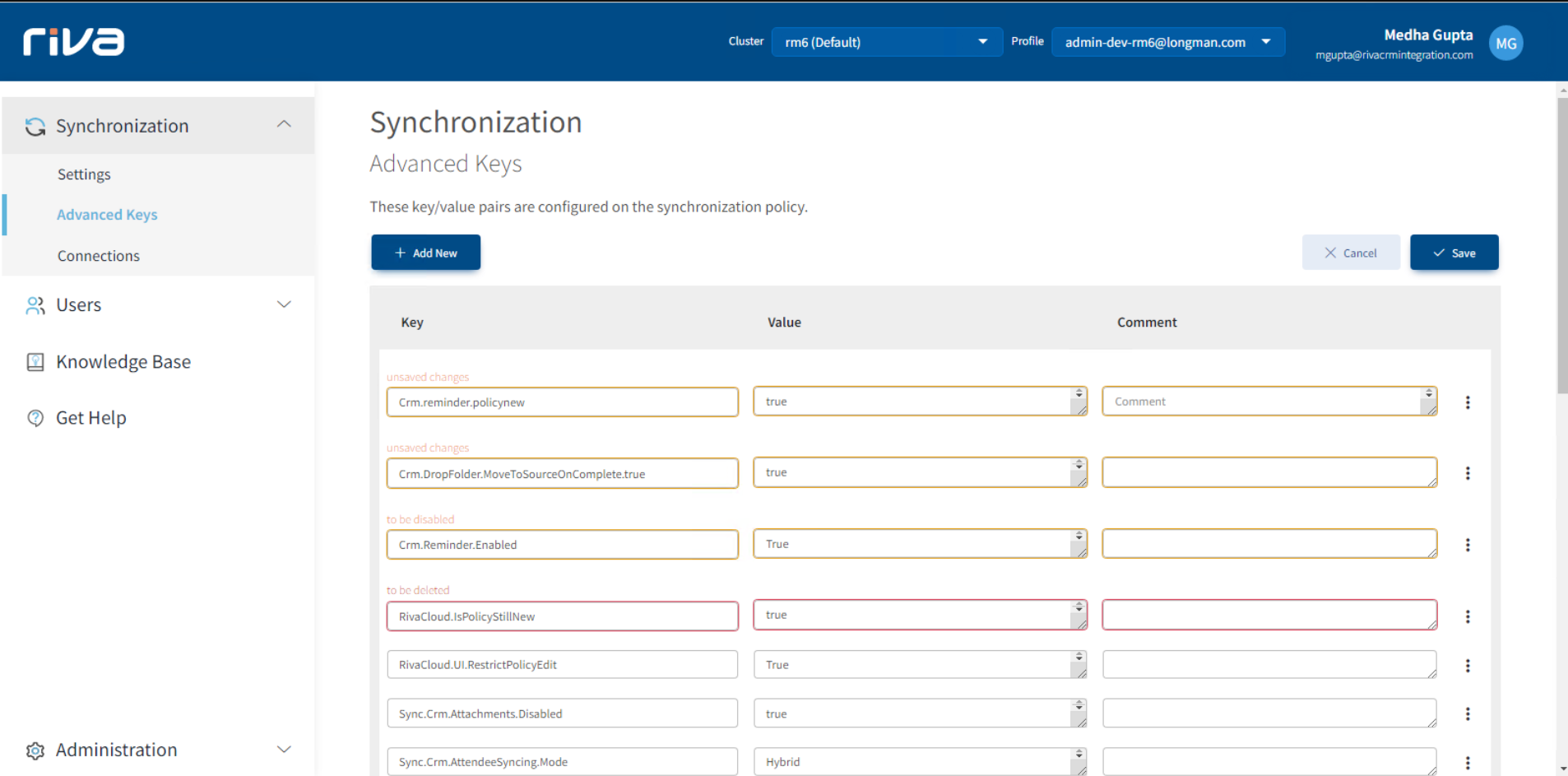Image resolution: width=1568 pixels, height=776 pixels.
Task: Go to Connections in sidebar
Action: (99, 256)
